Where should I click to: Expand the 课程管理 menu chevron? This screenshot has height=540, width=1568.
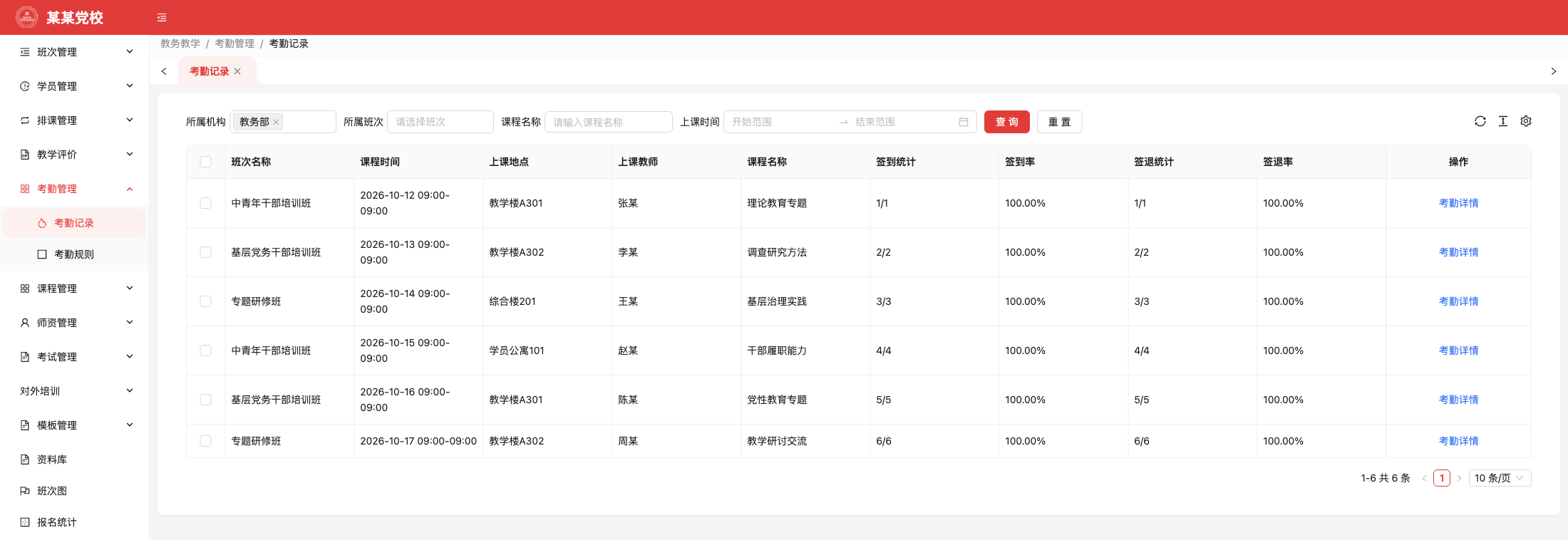click(x=130, y=289)
